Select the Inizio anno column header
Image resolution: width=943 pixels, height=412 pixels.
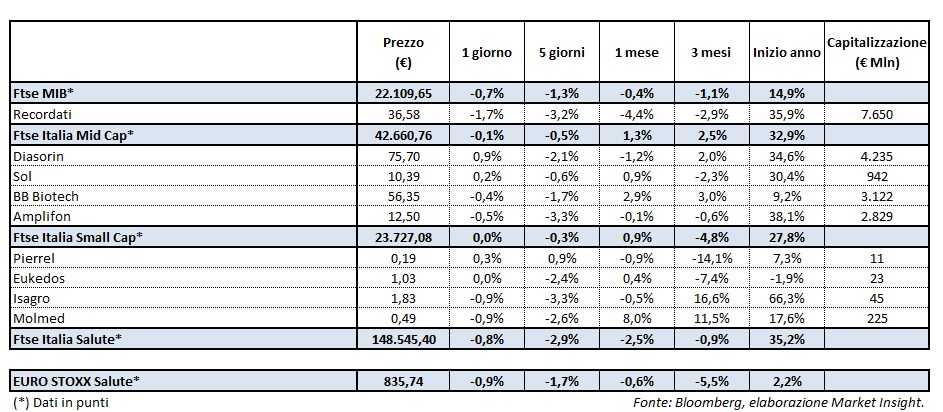coord(786,51)
